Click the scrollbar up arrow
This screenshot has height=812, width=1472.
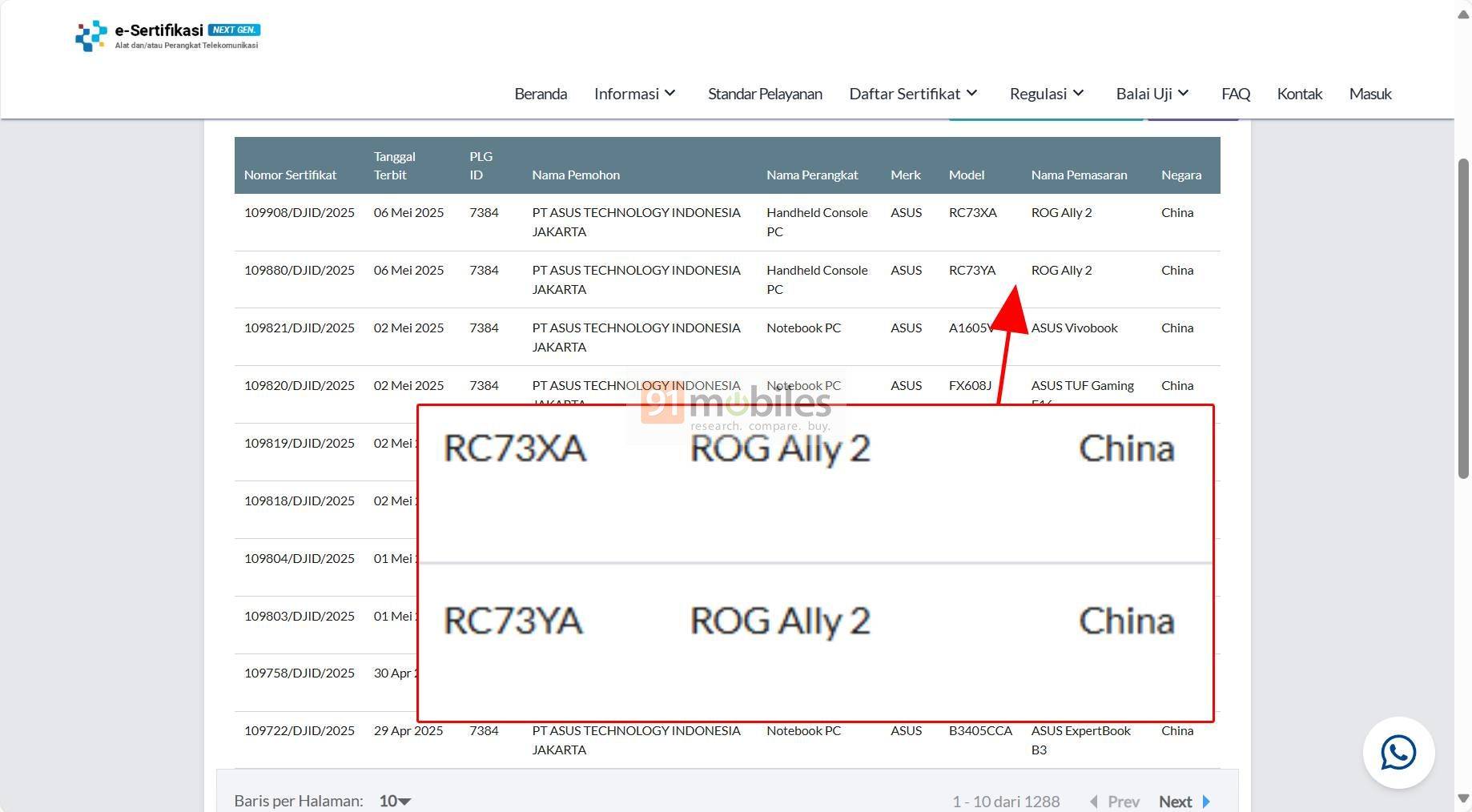[x=1463, y=15]
